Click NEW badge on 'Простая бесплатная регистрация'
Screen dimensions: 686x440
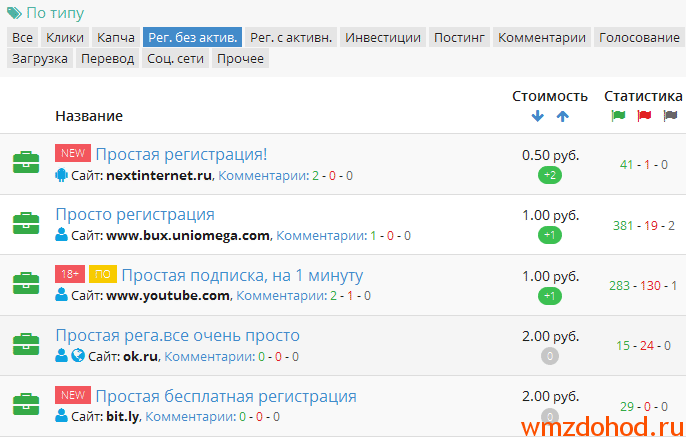[73, 395]
